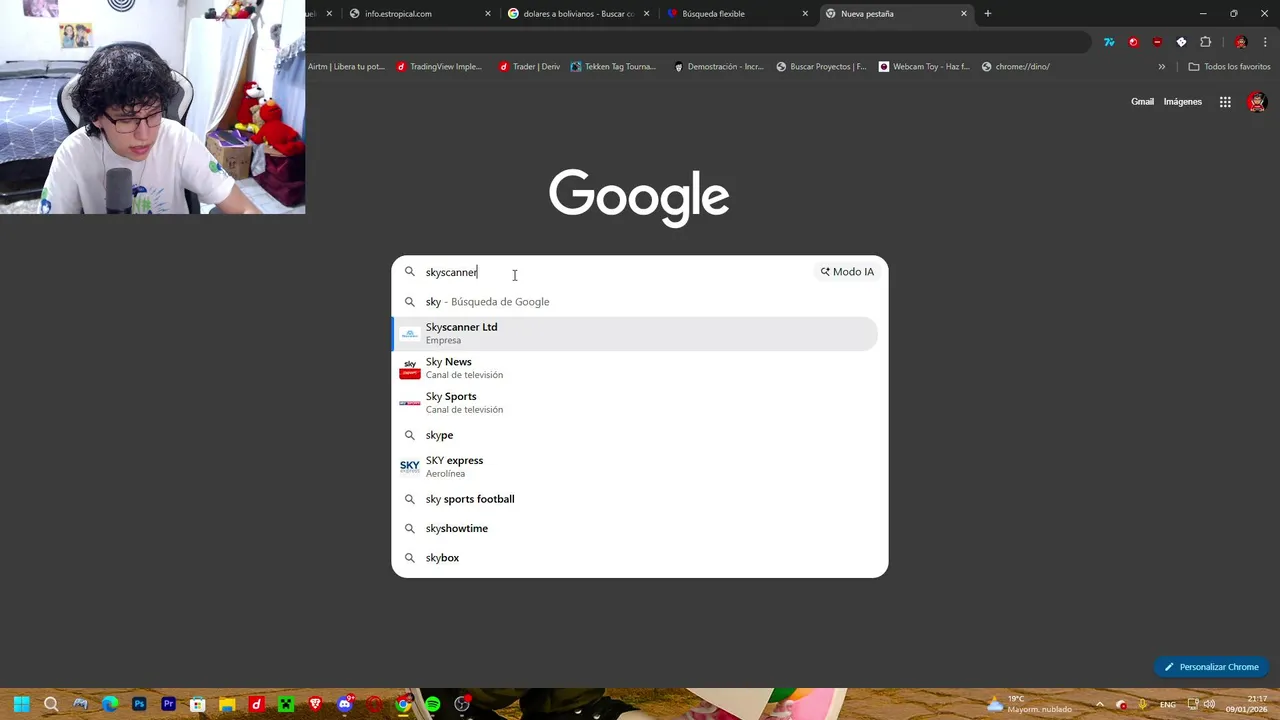Expand the hidden bookmarks chevron
The height and width of the screenshot is (720, 1280).
click(1161, 67)
